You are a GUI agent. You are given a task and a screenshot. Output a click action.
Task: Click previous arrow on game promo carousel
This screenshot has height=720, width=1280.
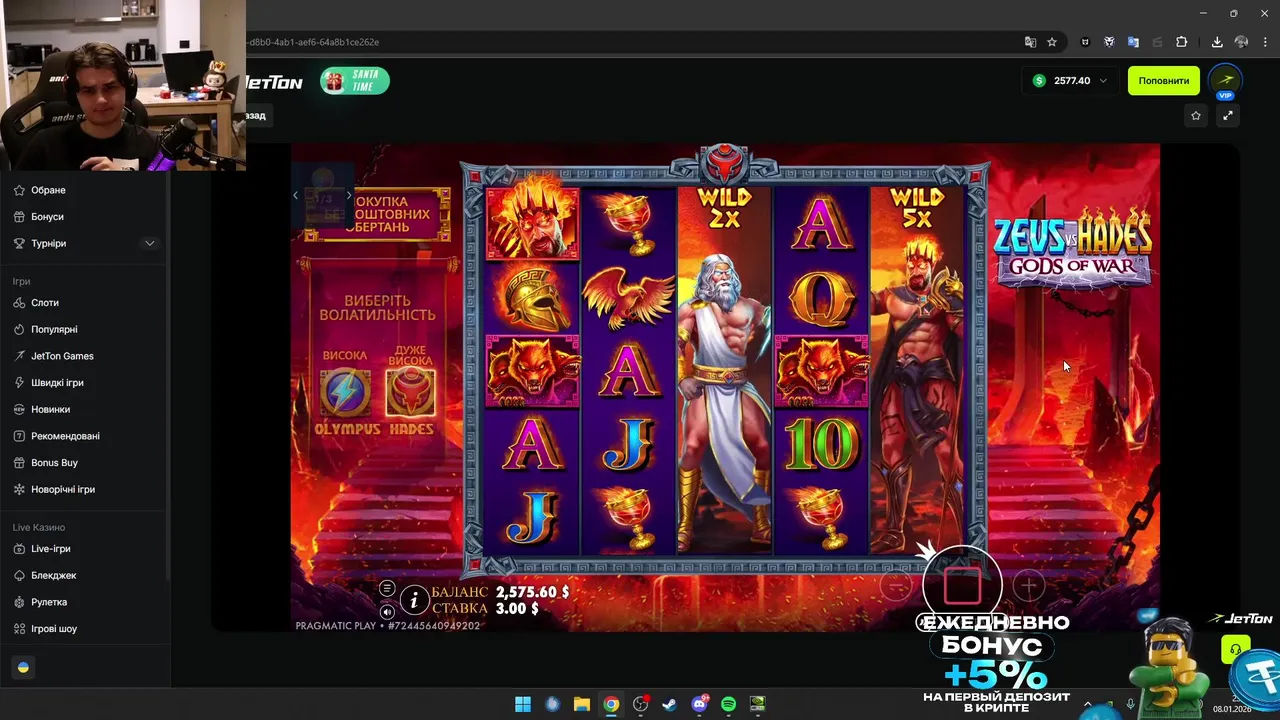(x=296, y=195)
